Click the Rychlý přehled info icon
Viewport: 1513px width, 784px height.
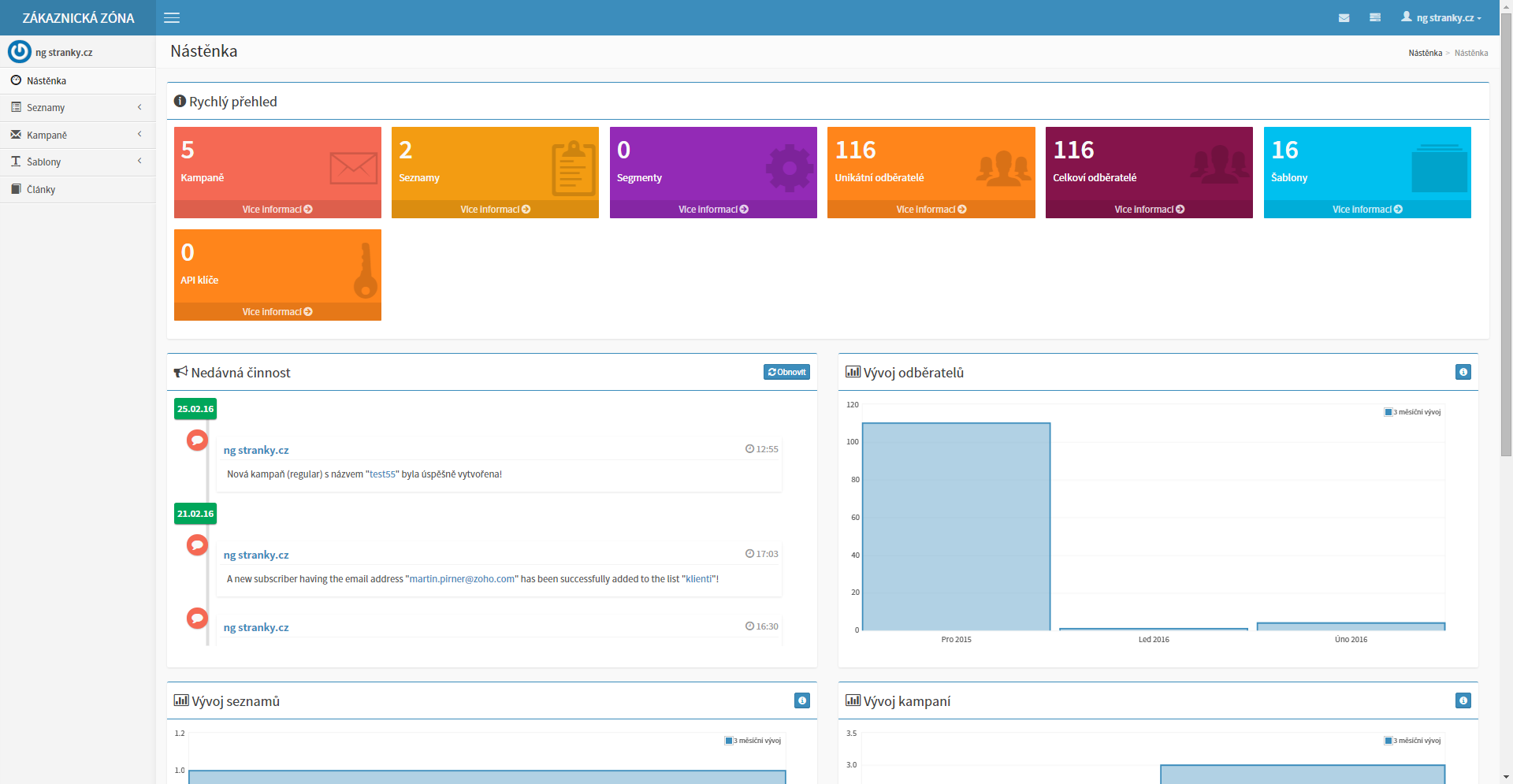coord(180,101)
